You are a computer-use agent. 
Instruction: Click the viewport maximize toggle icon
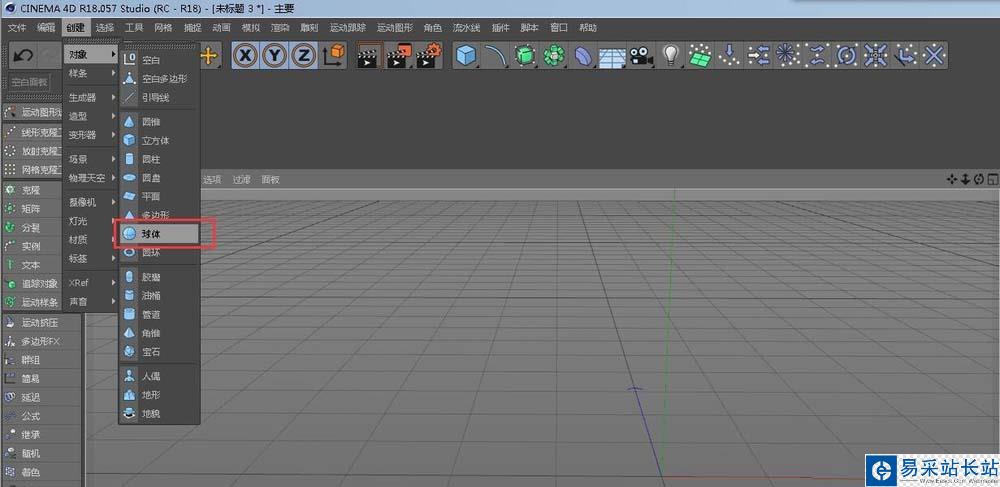(x=993, y=180)
